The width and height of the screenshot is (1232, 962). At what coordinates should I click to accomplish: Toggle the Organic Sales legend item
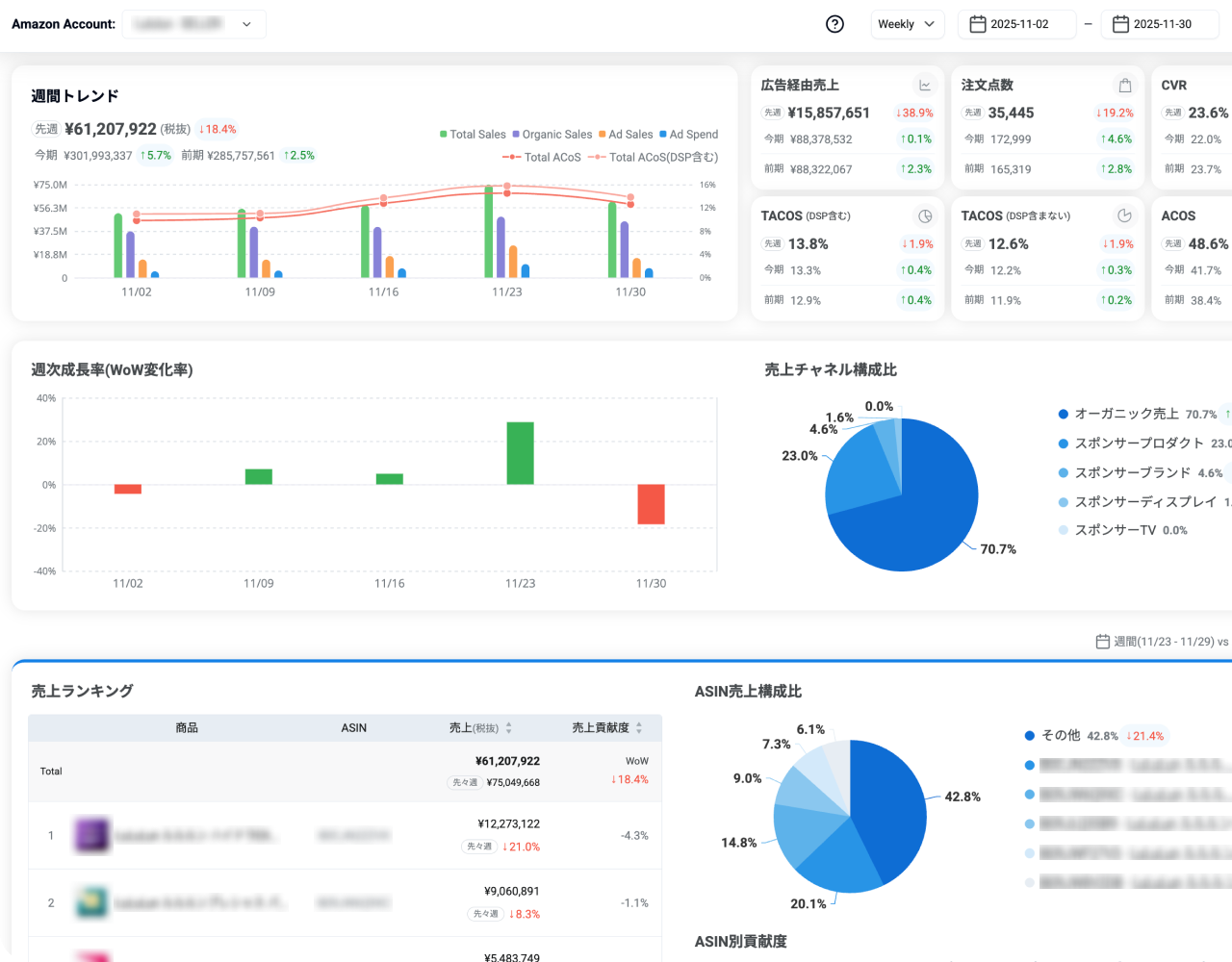pyautogui.click(x=552, y=135)
